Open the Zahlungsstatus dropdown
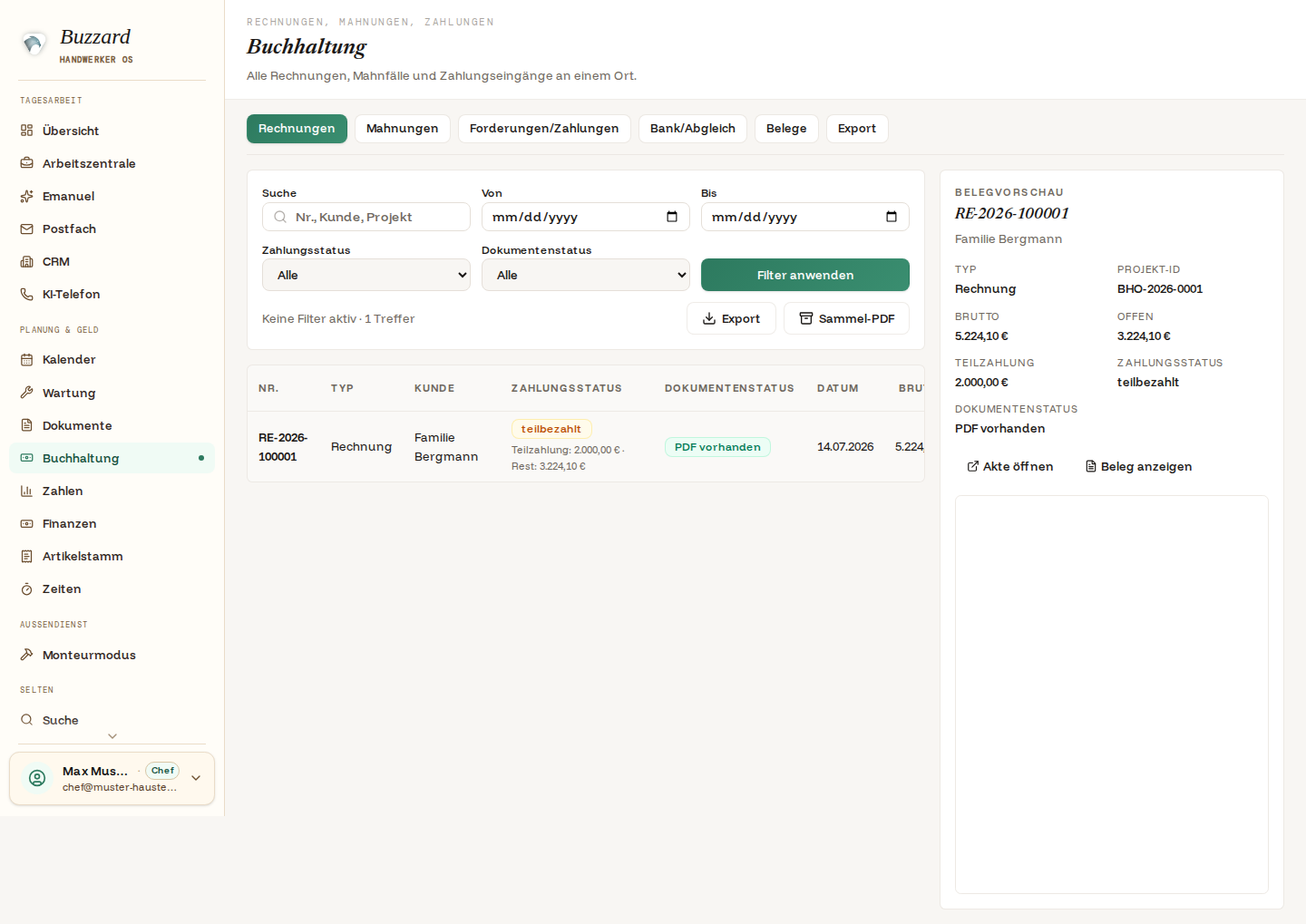The height and width of the screenshot is (924, 1306). pos(366,275)
